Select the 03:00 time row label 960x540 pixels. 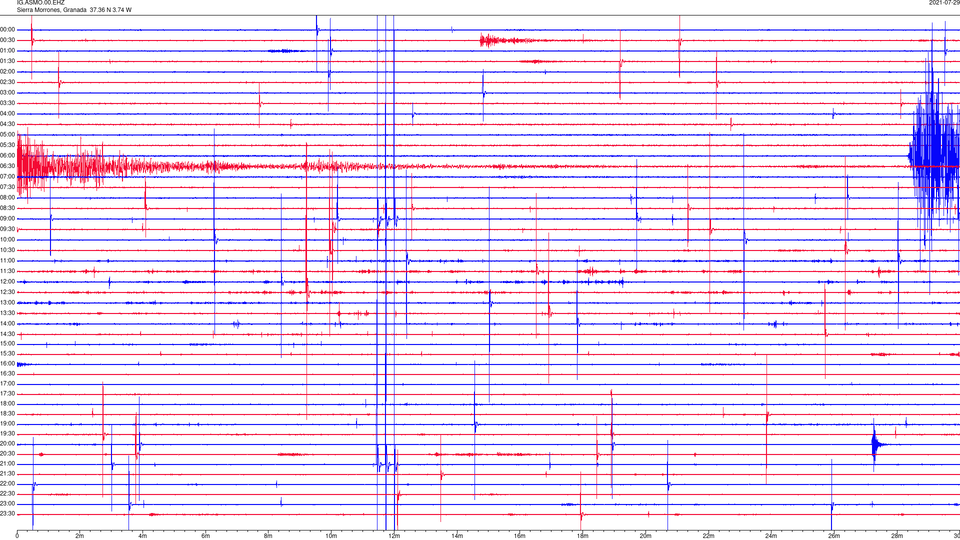[x=7, y=92]
